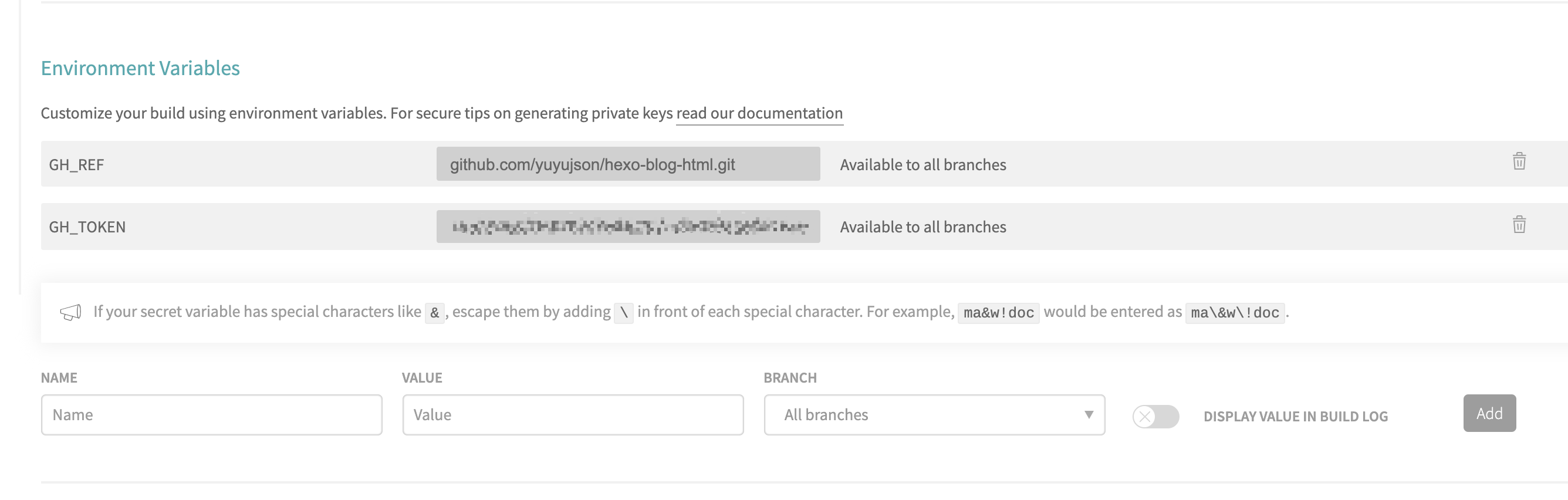
Task: Delete the GH_REF environment variable
Action: tap(1519, 161)
